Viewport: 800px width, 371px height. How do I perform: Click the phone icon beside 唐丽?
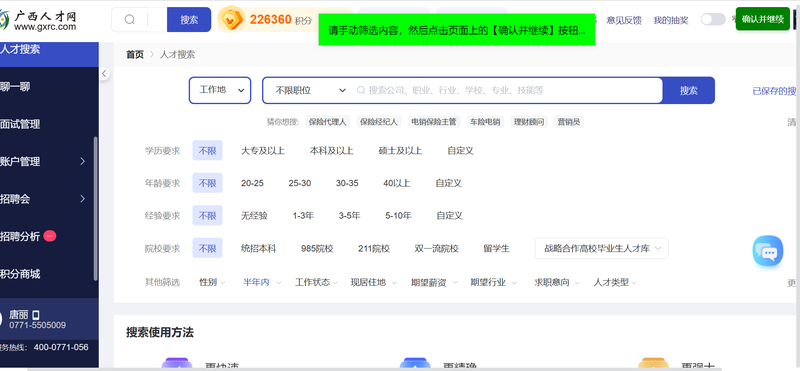pyautogui.click(x=36, y=315)
